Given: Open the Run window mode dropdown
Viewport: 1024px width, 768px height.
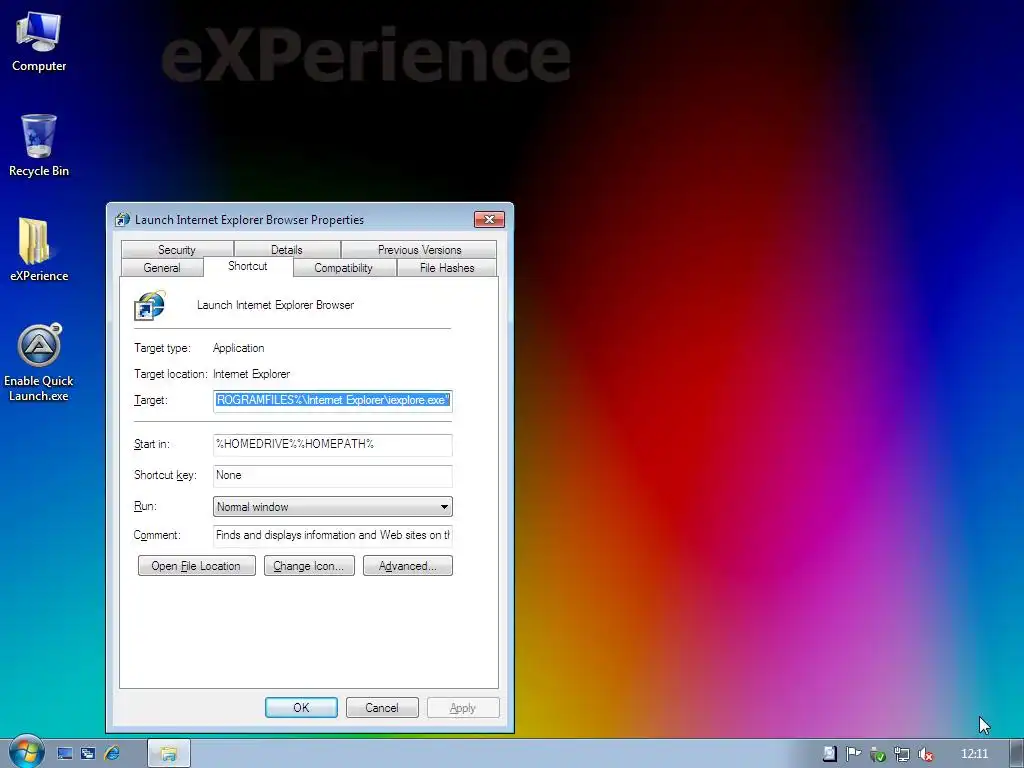Looking at the screenshot, I should (332, 507).
